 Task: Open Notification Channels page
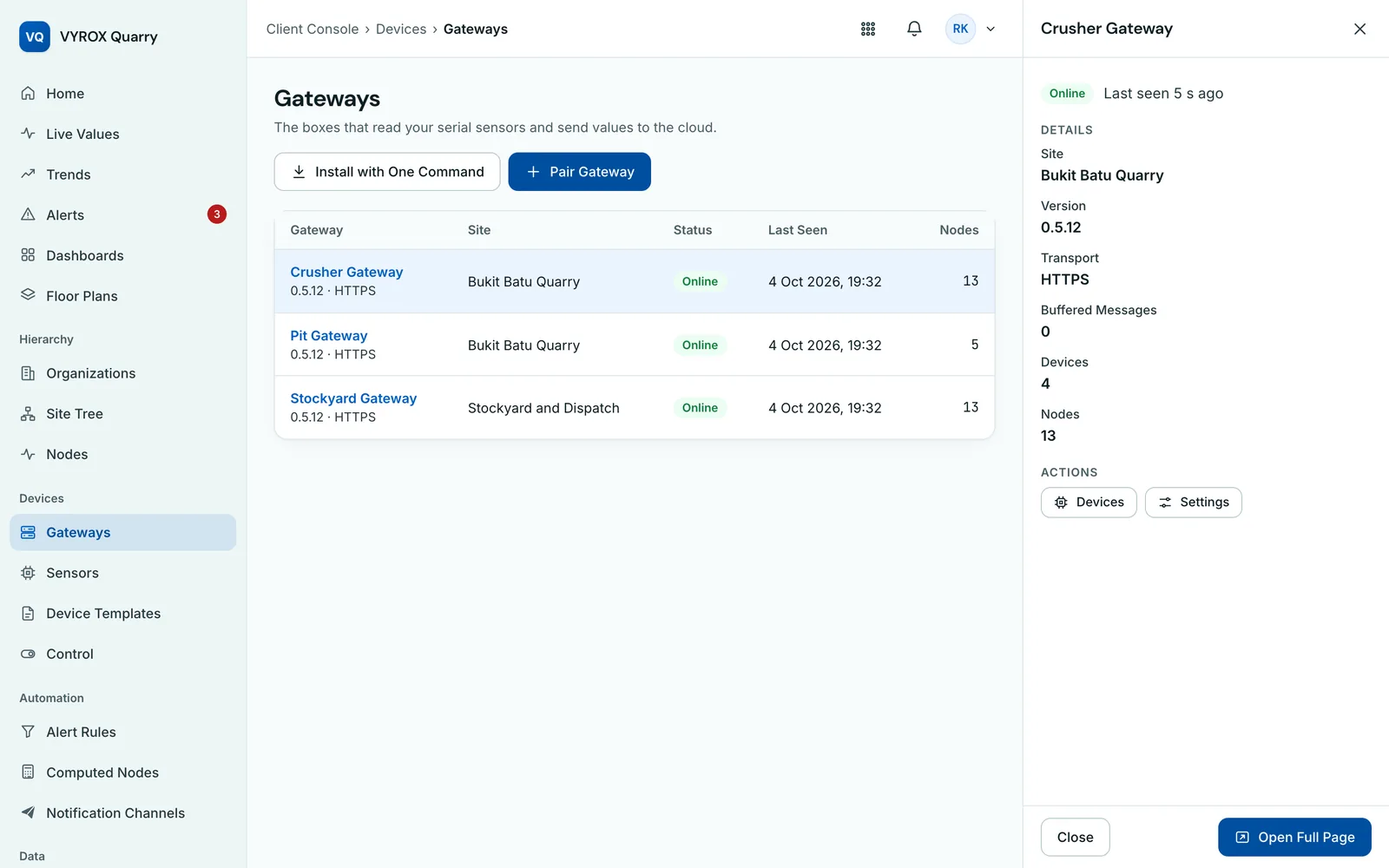click(x=122, y=813)
